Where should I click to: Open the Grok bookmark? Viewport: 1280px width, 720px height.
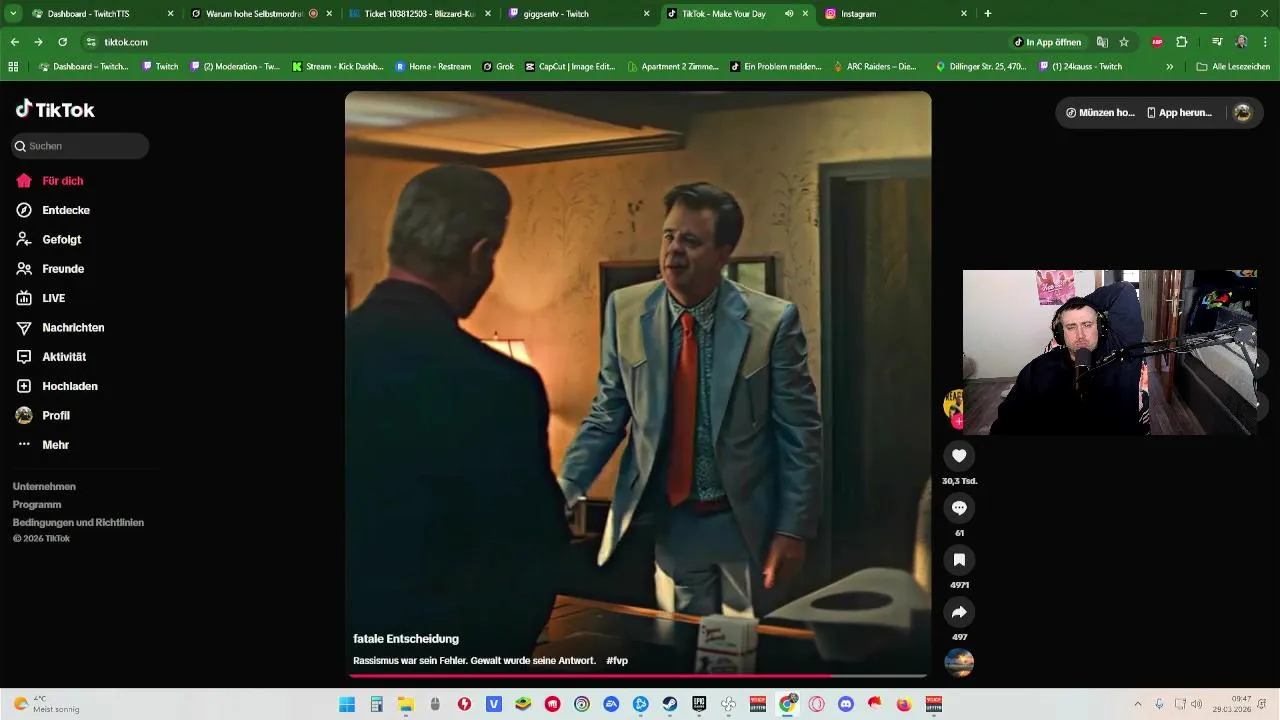pyautogui.click(x=498, y=67)
